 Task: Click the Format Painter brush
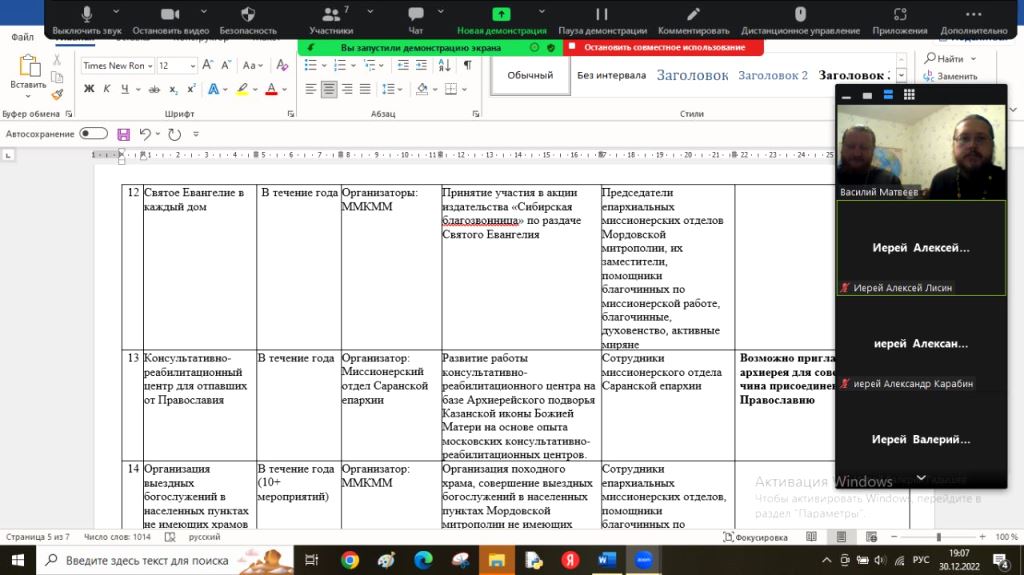pos(57,95)
